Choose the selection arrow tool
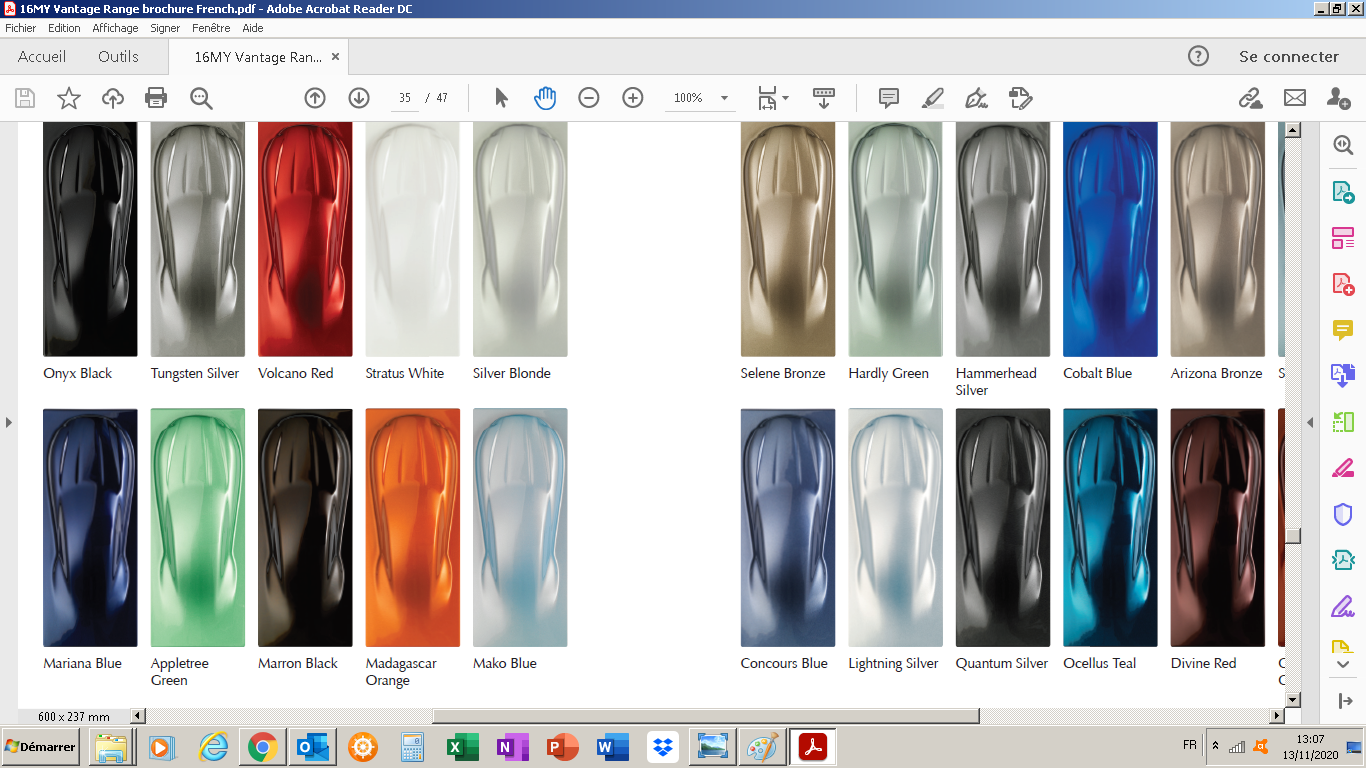Image resolution: width=1366 pixels, height=768 pixels. click(x=501, y=98)
